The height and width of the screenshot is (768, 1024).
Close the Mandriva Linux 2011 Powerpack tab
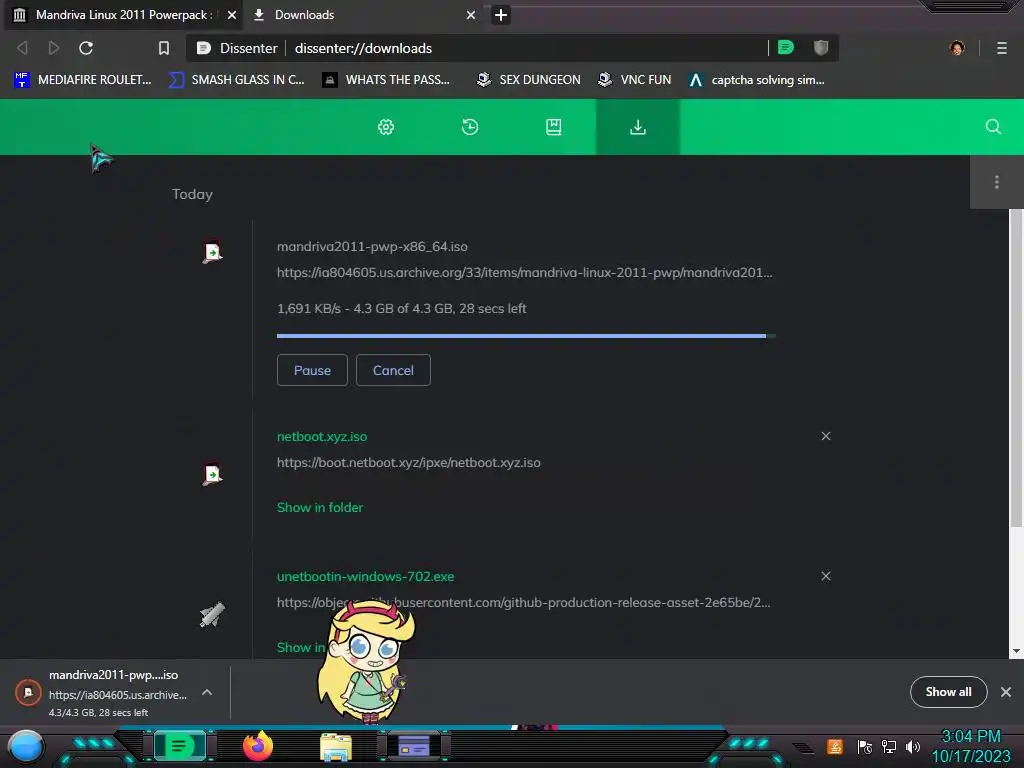(231, 14)
